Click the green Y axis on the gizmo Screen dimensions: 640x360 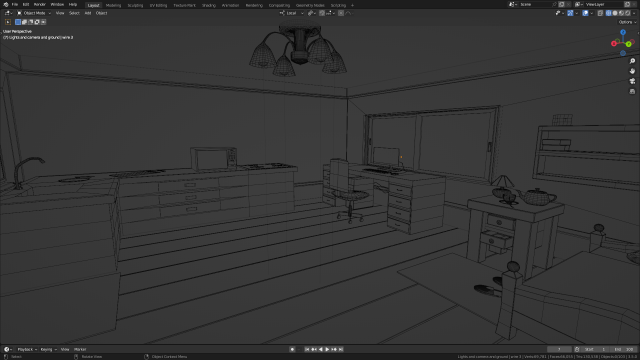pyautogui.click(x=629, y=44)
